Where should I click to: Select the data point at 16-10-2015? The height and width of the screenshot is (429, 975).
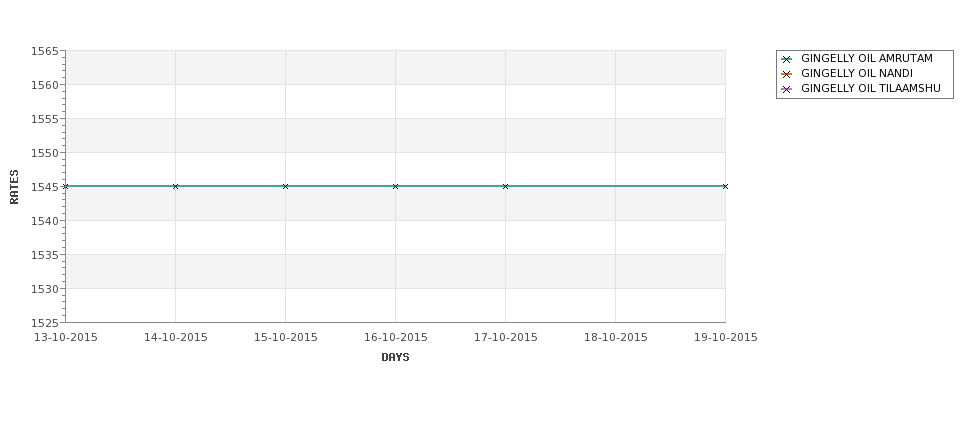click(395, 186)
